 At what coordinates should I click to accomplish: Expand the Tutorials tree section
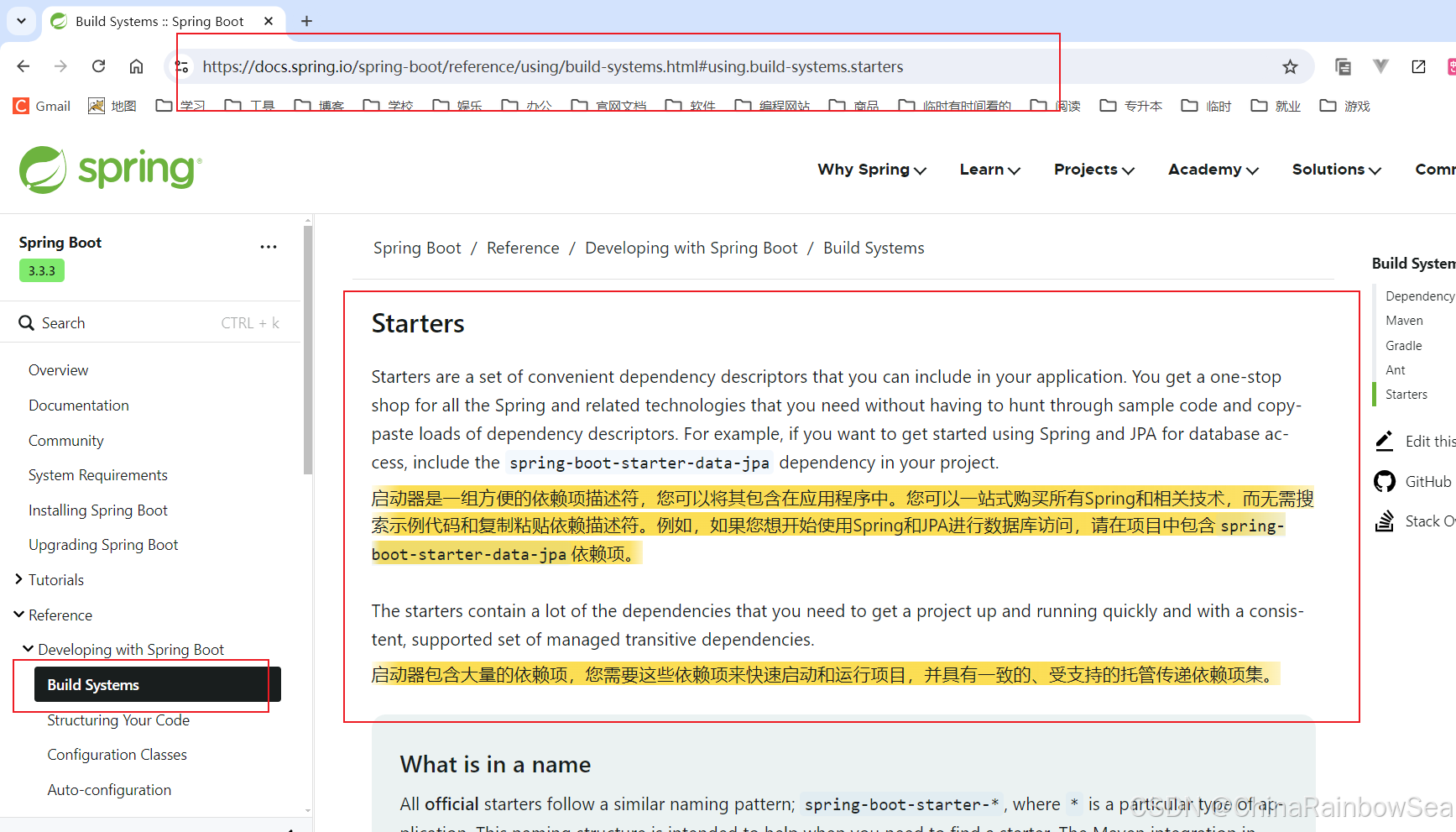coord(19,579)
